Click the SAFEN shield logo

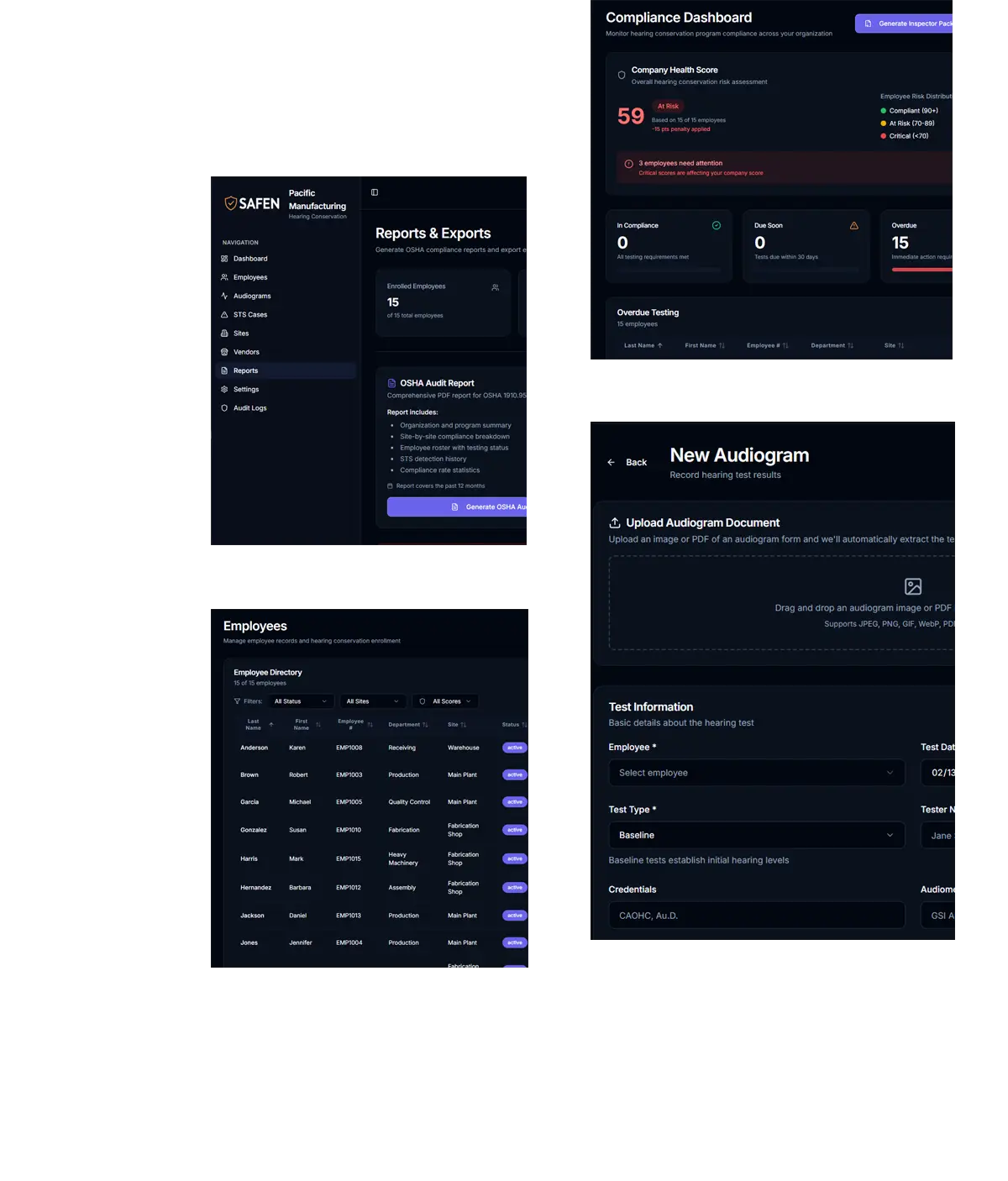click(231, 203)
